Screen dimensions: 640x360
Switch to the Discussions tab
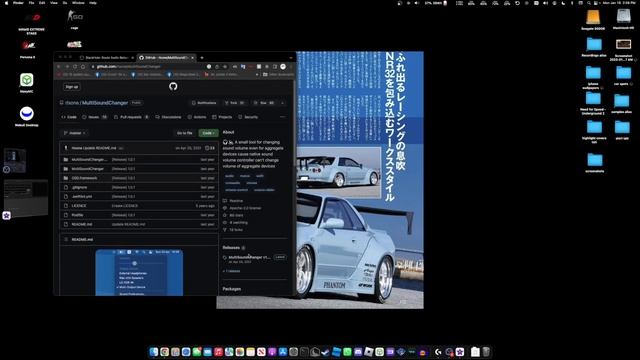coord(168,117)
